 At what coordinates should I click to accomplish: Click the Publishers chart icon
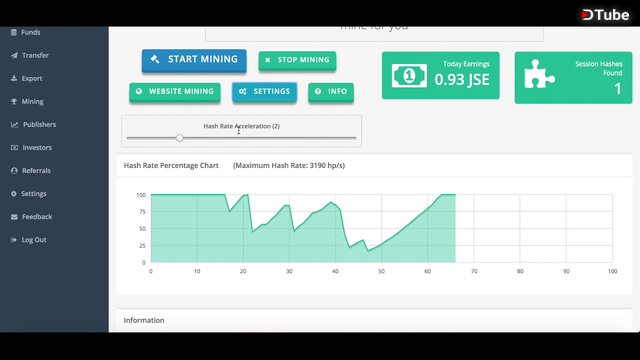[15, 124]
